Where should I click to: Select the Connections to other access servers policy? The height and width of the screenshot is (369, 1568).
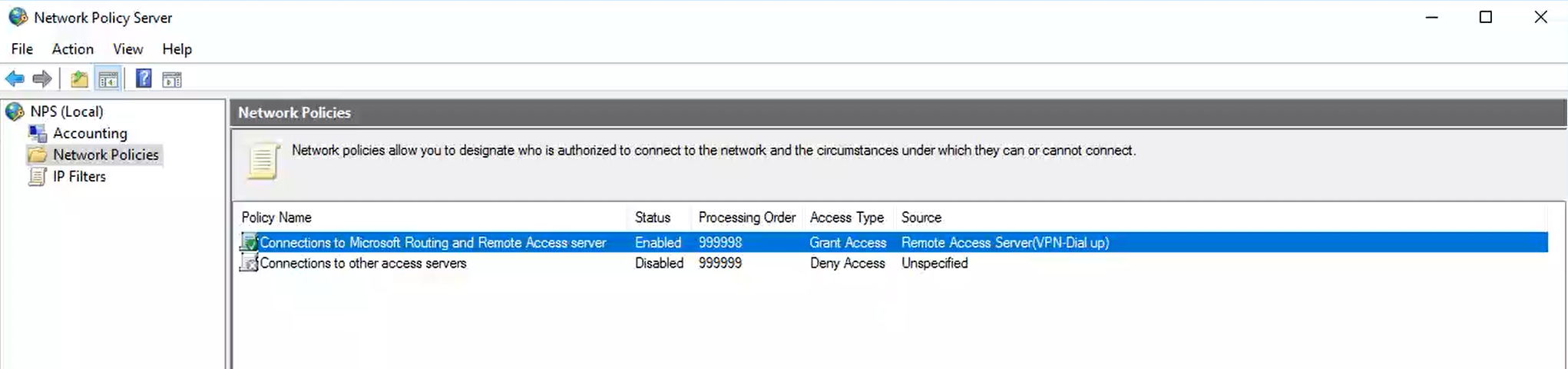tap(362, 263)
